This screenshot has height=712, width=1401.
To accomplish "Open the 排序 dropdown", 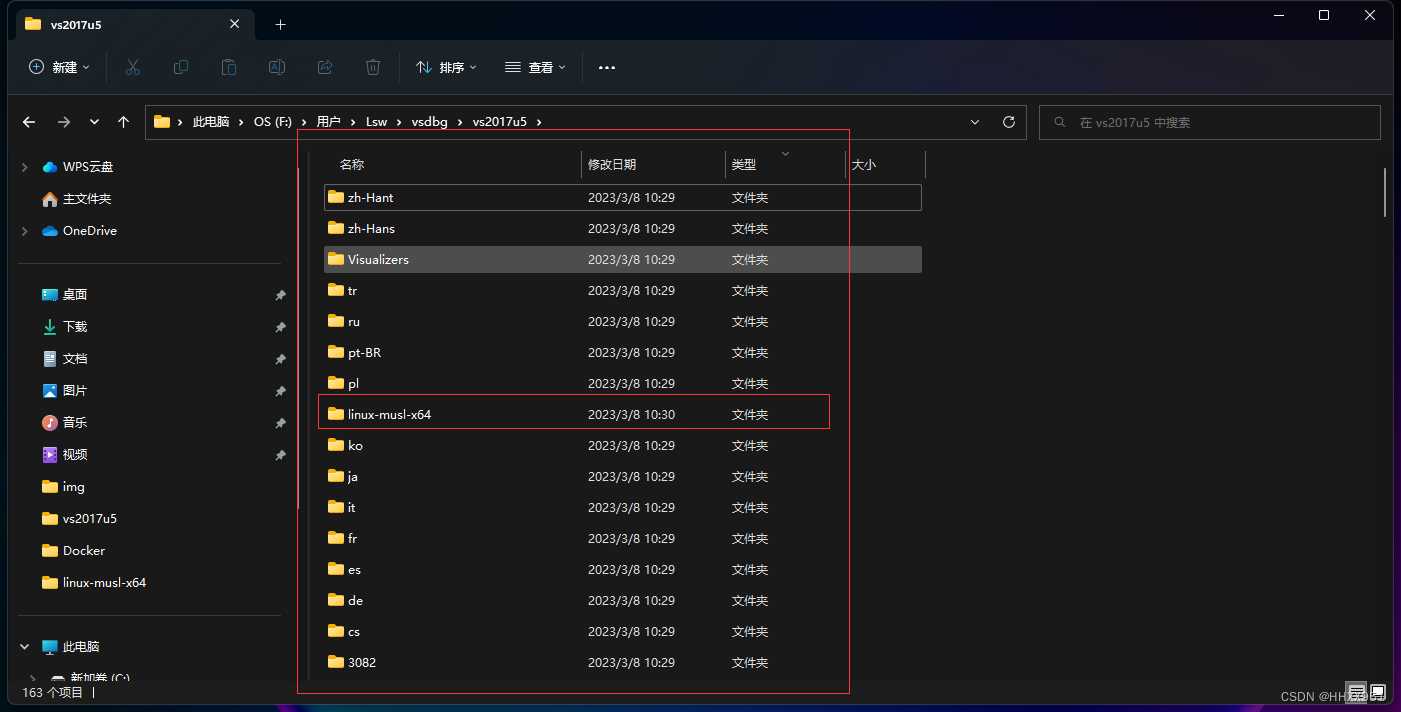I will tap(444, 67).
